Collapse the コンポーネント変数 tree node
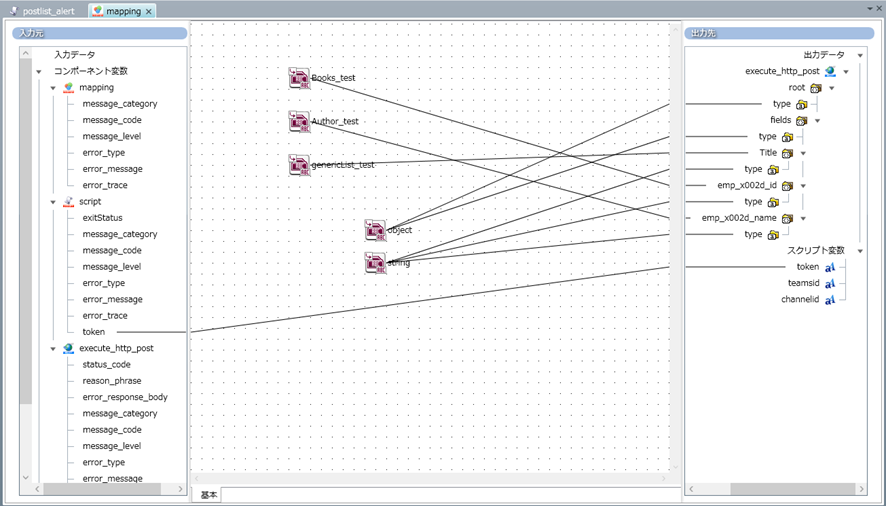This screenshot has height=506, width=886. [38, 72]
